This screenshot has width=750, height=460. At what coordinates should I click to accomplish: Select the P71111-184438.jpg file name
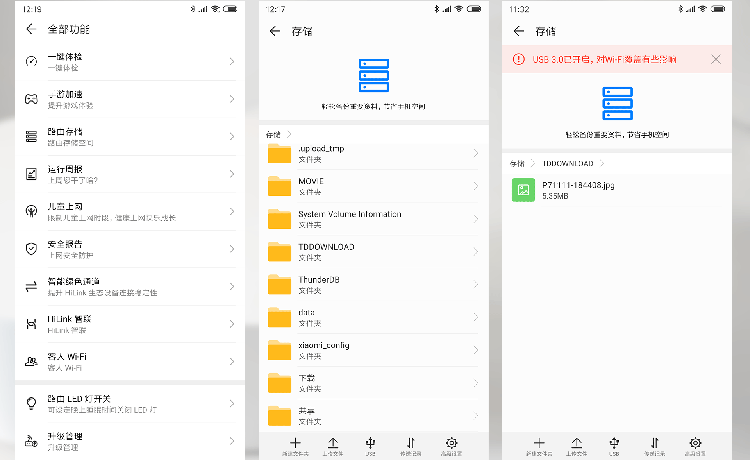[578, 185]
